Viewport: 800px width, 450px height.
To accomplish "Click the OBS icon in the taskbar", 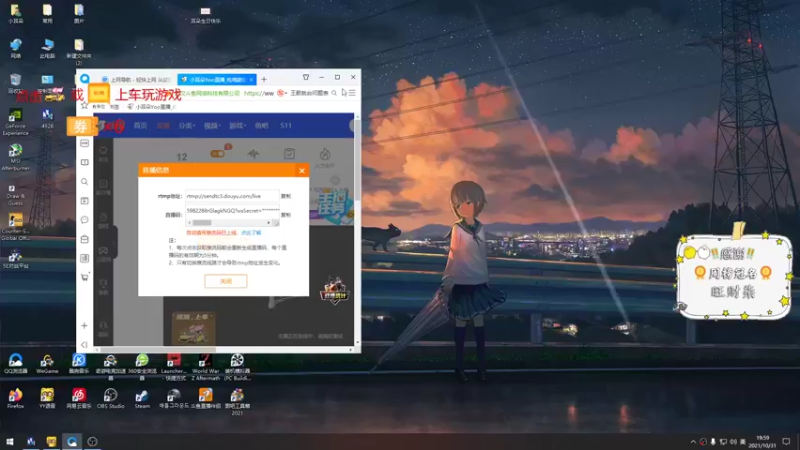I will click(x=92, y=441).
